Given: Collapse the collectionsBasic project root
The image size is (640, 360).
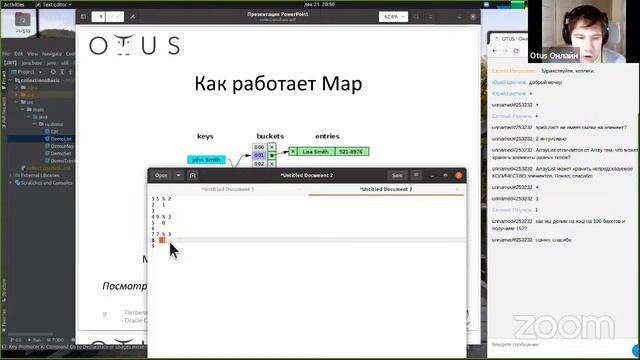Looking at the screenshot, I should click(11, 80).
